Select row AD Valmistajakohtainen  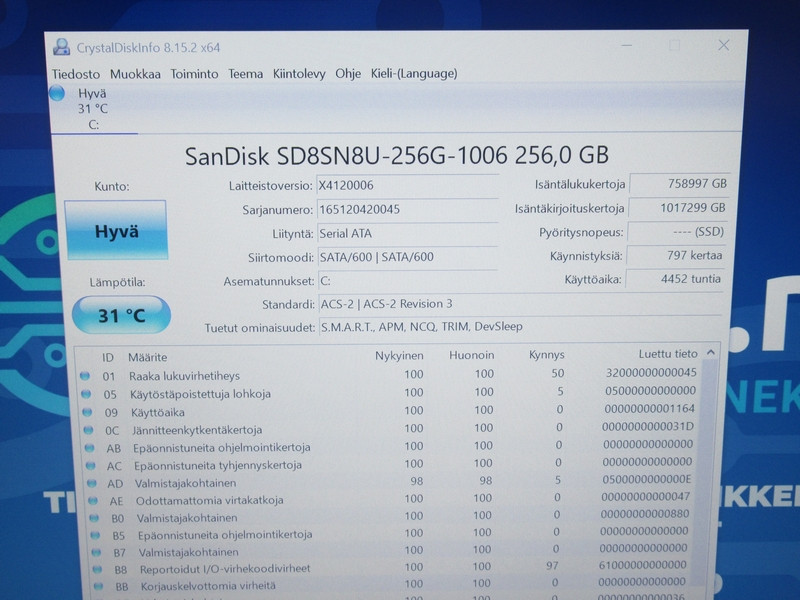pyautogui.click(x=389, y=481)
